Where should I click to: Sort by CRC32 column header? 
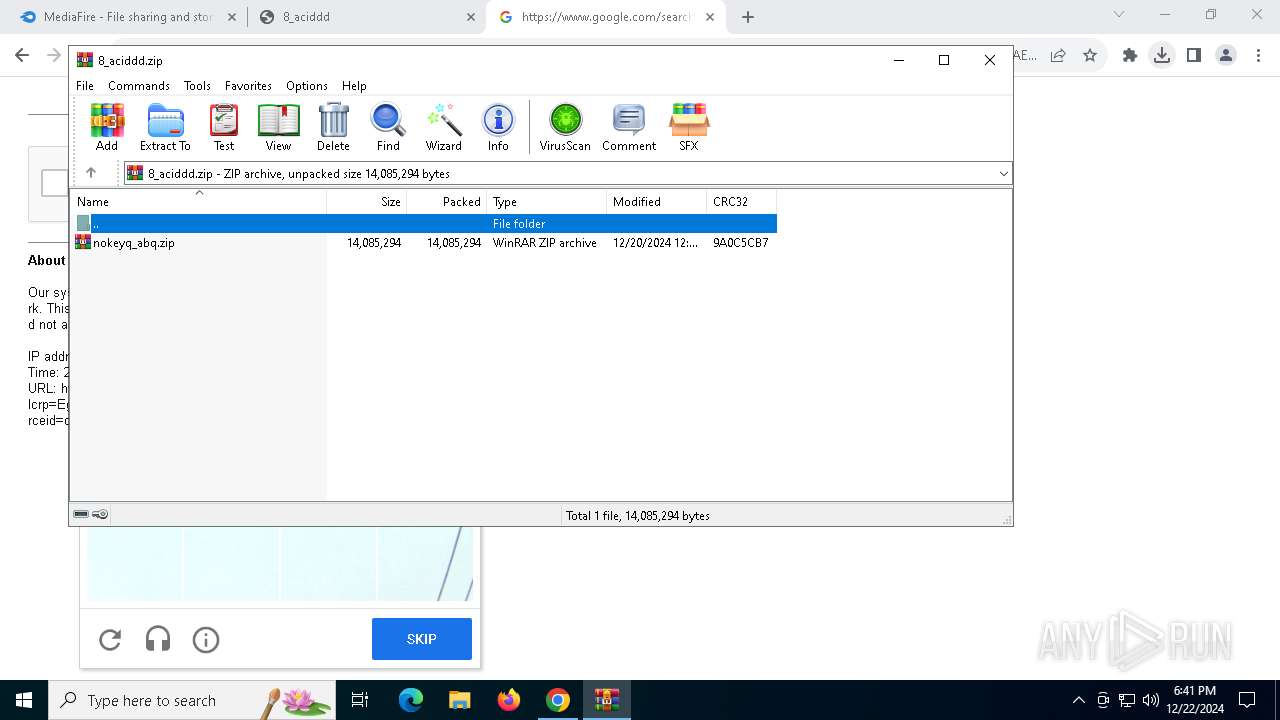[741, 201]
